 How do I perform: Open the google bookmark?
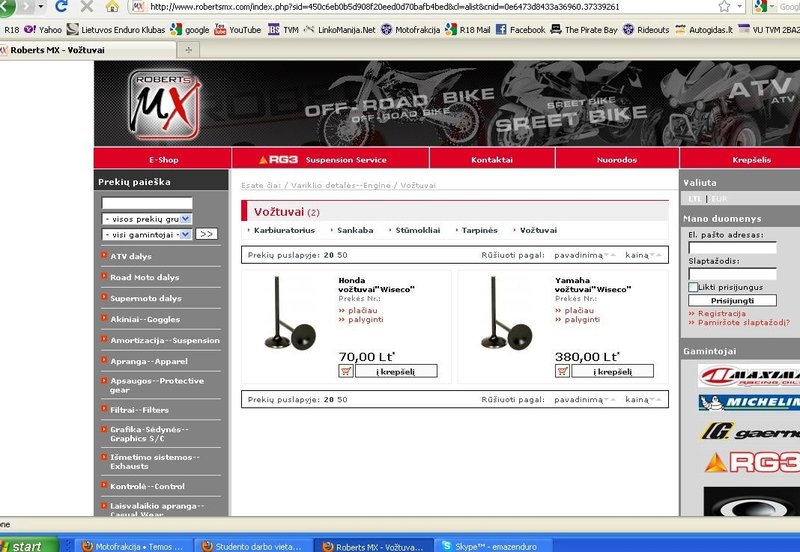(x=190, y=30)
